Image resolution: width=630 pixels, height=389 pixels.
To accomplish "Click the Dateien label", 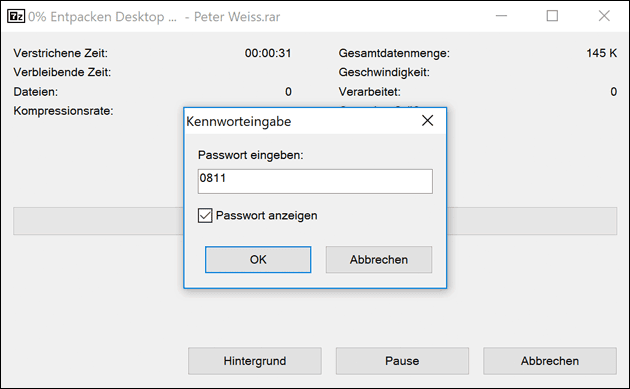I will coord(36,92).
